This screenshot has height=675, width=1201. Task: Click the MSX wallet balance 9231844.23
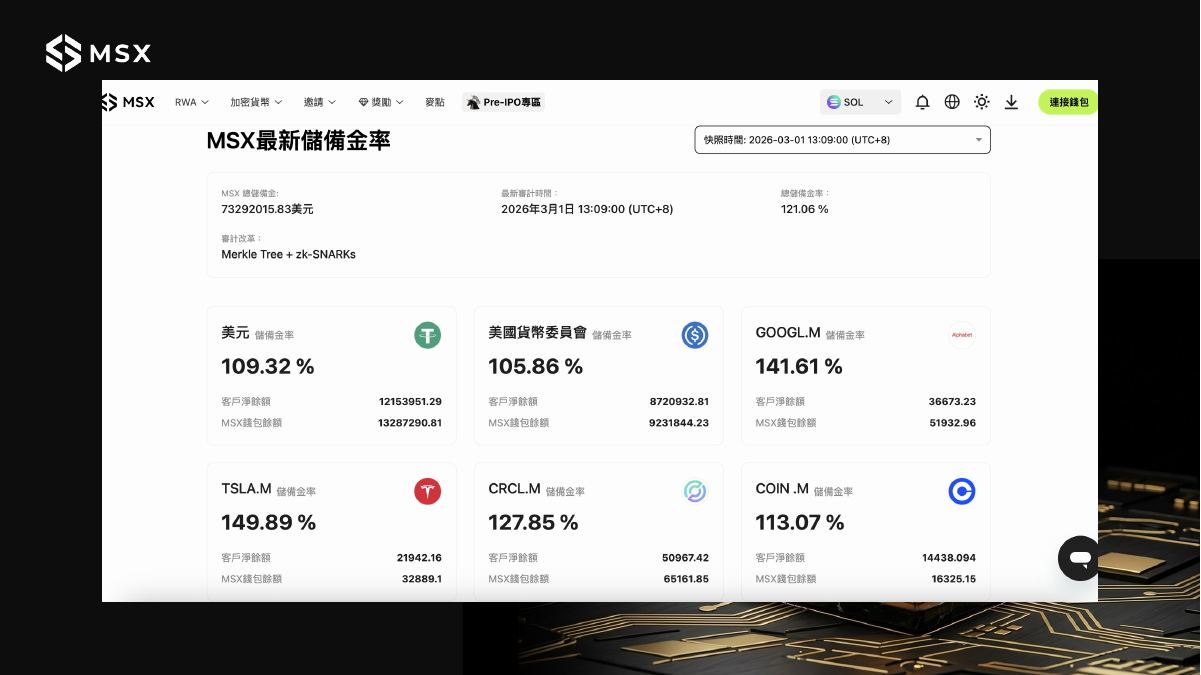pyautogui.click(x=679, y=423)
